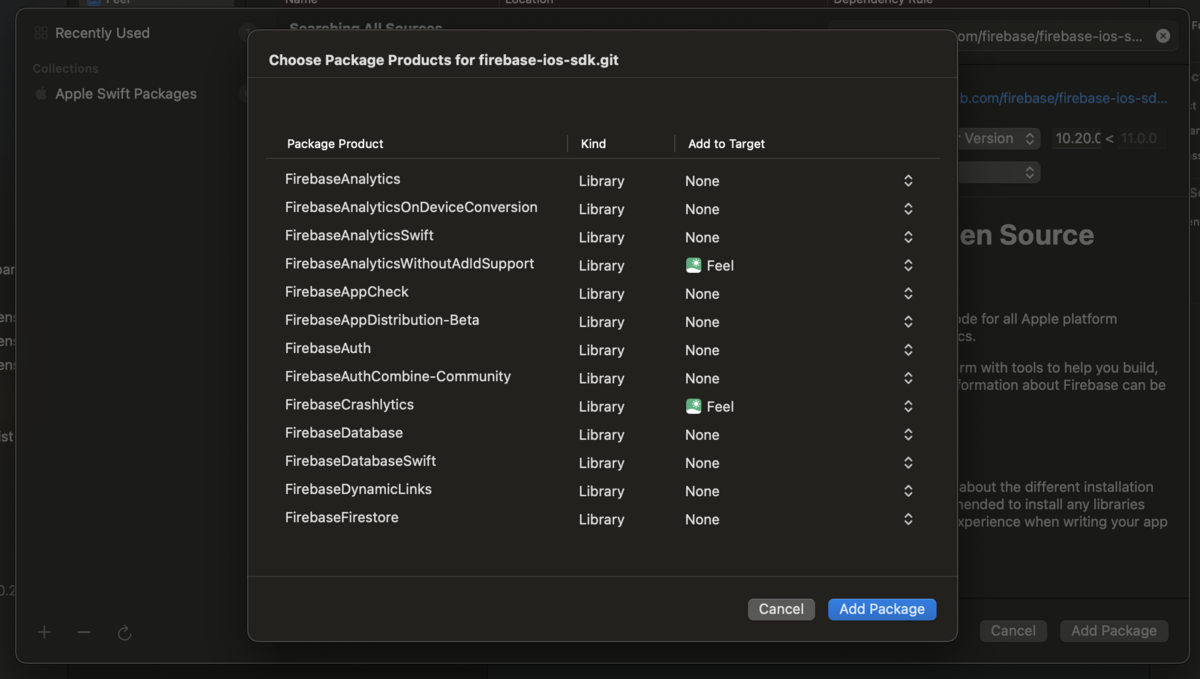Refresh package collections with the circular arrow
Screen dimensions: 1200x679
(x=124, y=632)
